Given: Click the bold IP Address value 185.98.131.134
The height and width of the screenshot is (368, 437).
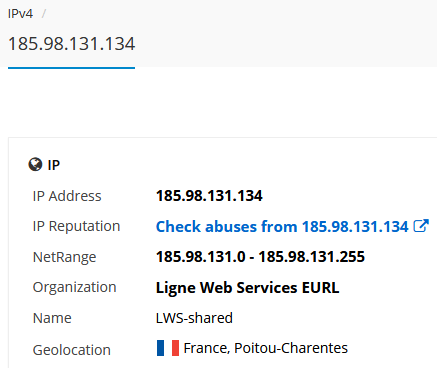Looking at the screenshot, I should 209,196.
